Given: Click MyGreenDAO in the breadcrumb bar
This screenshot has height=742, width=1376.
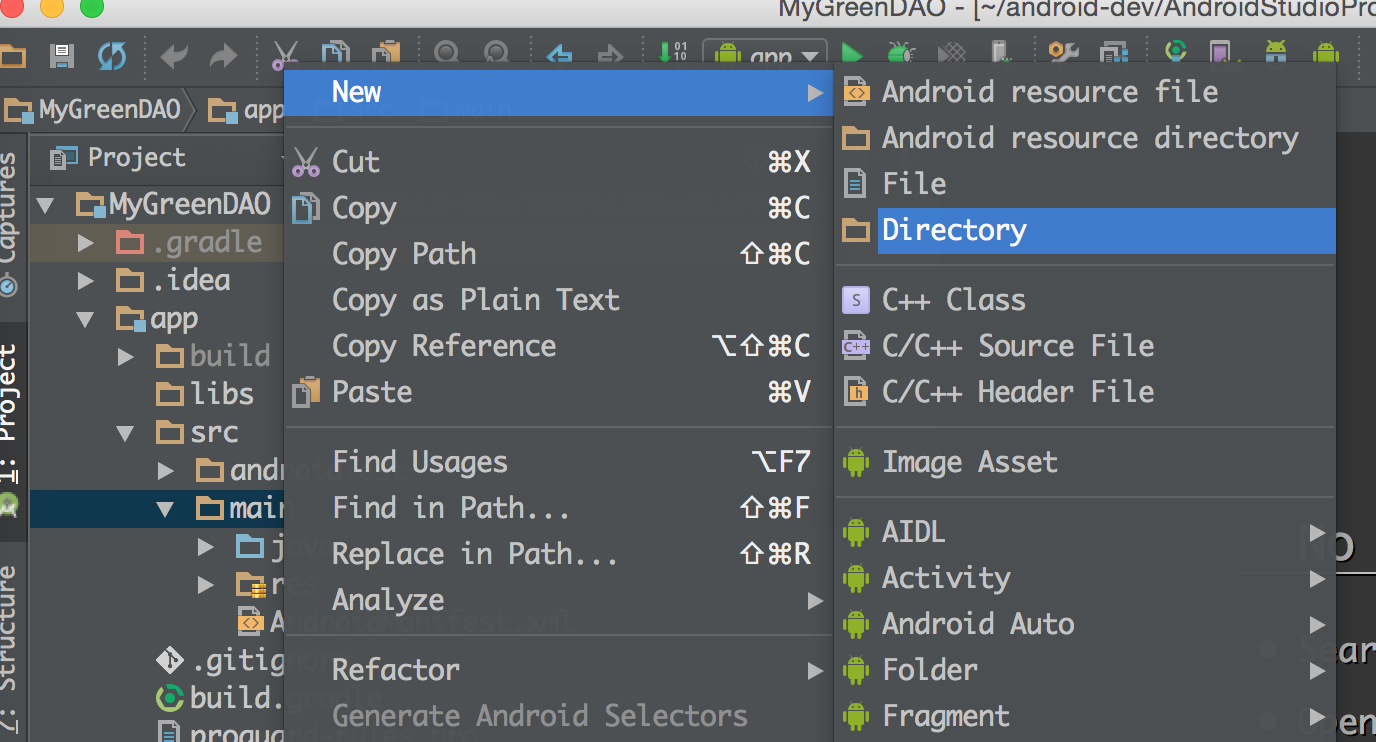Looking at the screenshot, I should coord(109,111).
